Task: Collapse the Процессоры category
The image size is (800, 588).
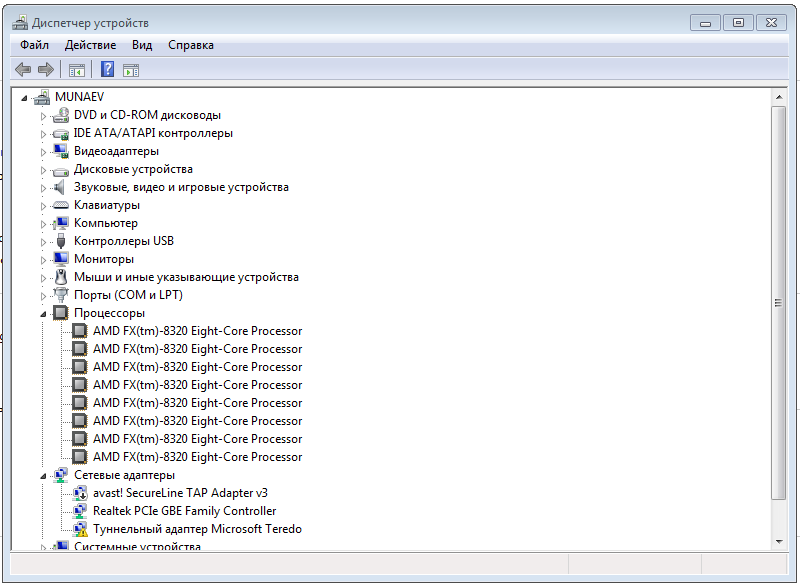Action: pos(43,313)
